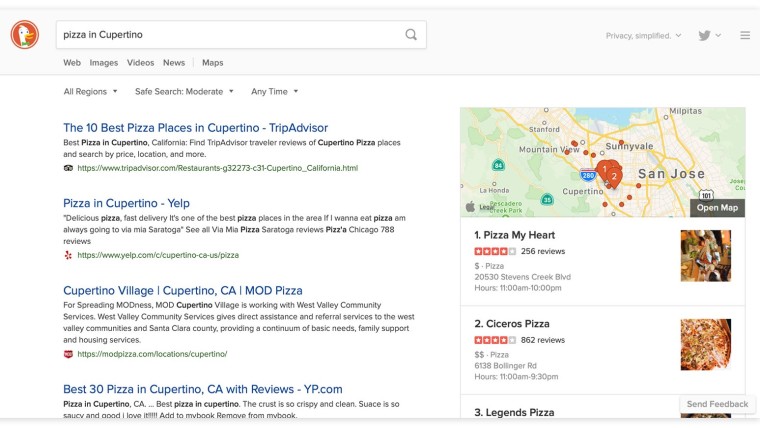760x428 pixels.
Task: Click Highway 84 marker on map
Action: click(498, 165)
